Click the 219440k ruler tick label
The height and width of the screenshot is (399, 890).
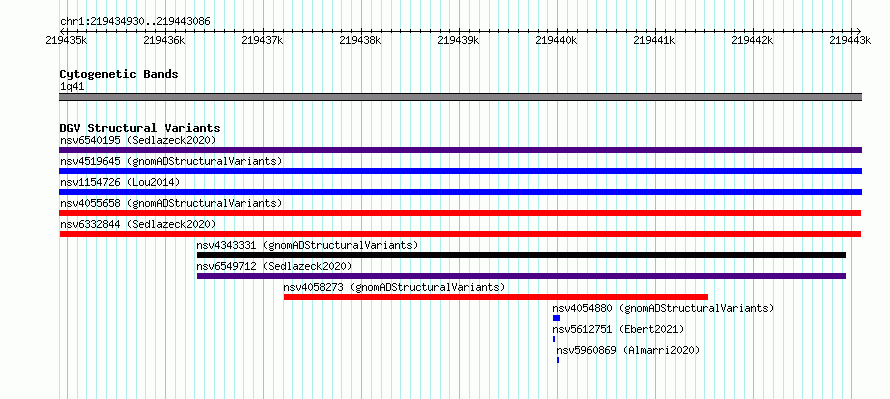(x=556, y=40)
